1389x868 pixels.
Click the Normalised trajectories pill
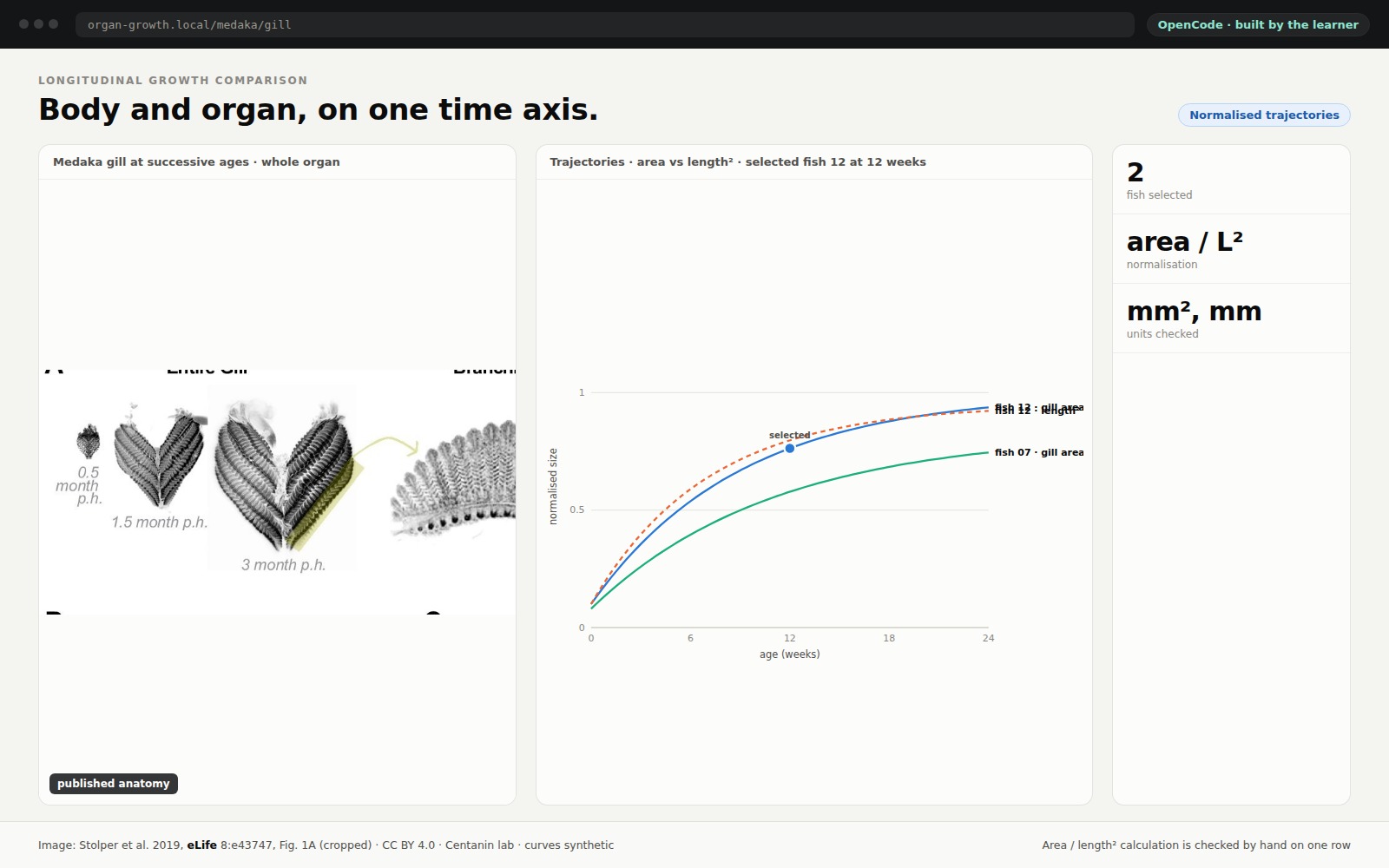(x=1264, y=115)
